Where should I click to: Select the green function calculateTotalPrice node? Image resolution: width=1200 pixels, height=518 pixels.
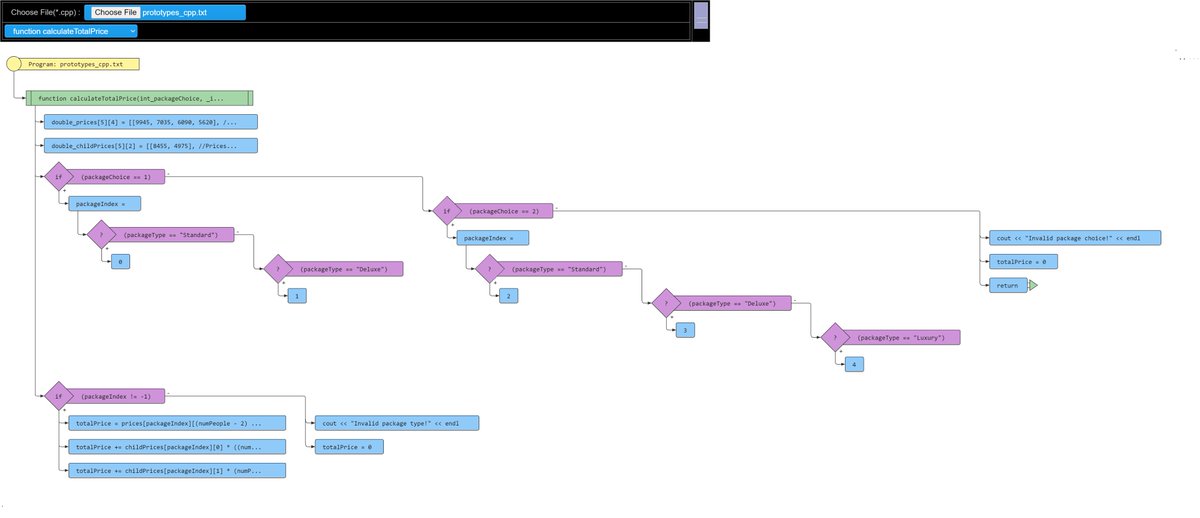coord(140,98)
